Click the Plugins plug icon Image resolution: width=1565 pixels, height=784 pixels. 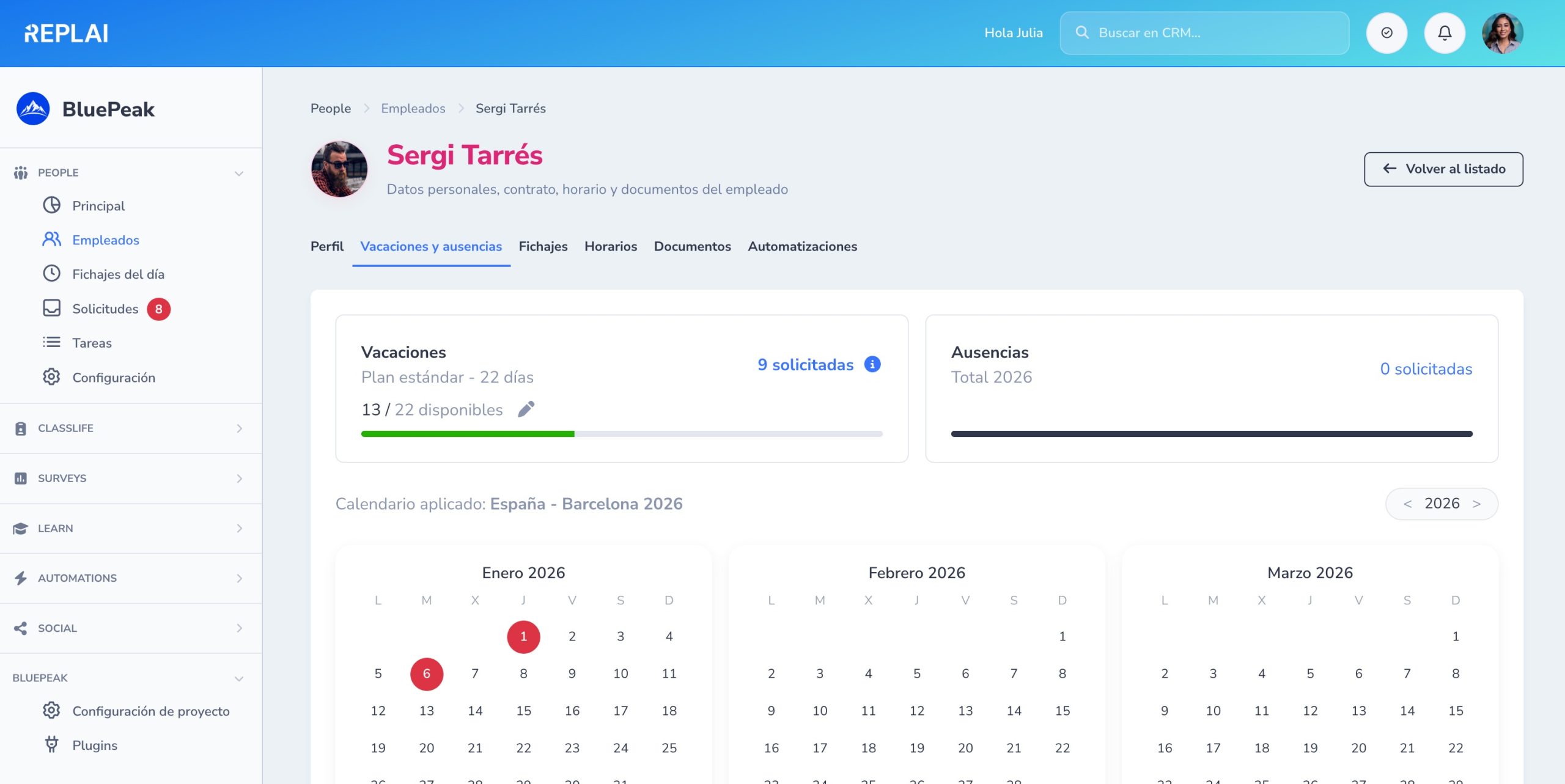52,745
